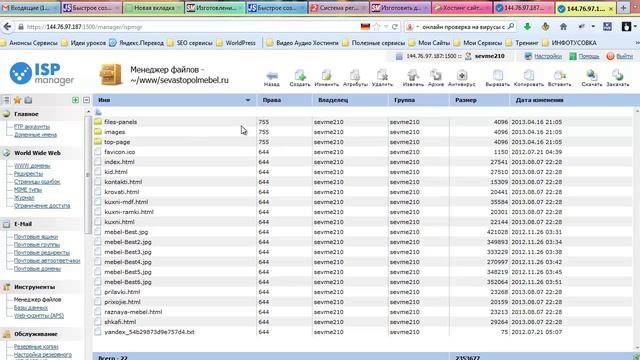Click browser reload button

coord(395,27)
